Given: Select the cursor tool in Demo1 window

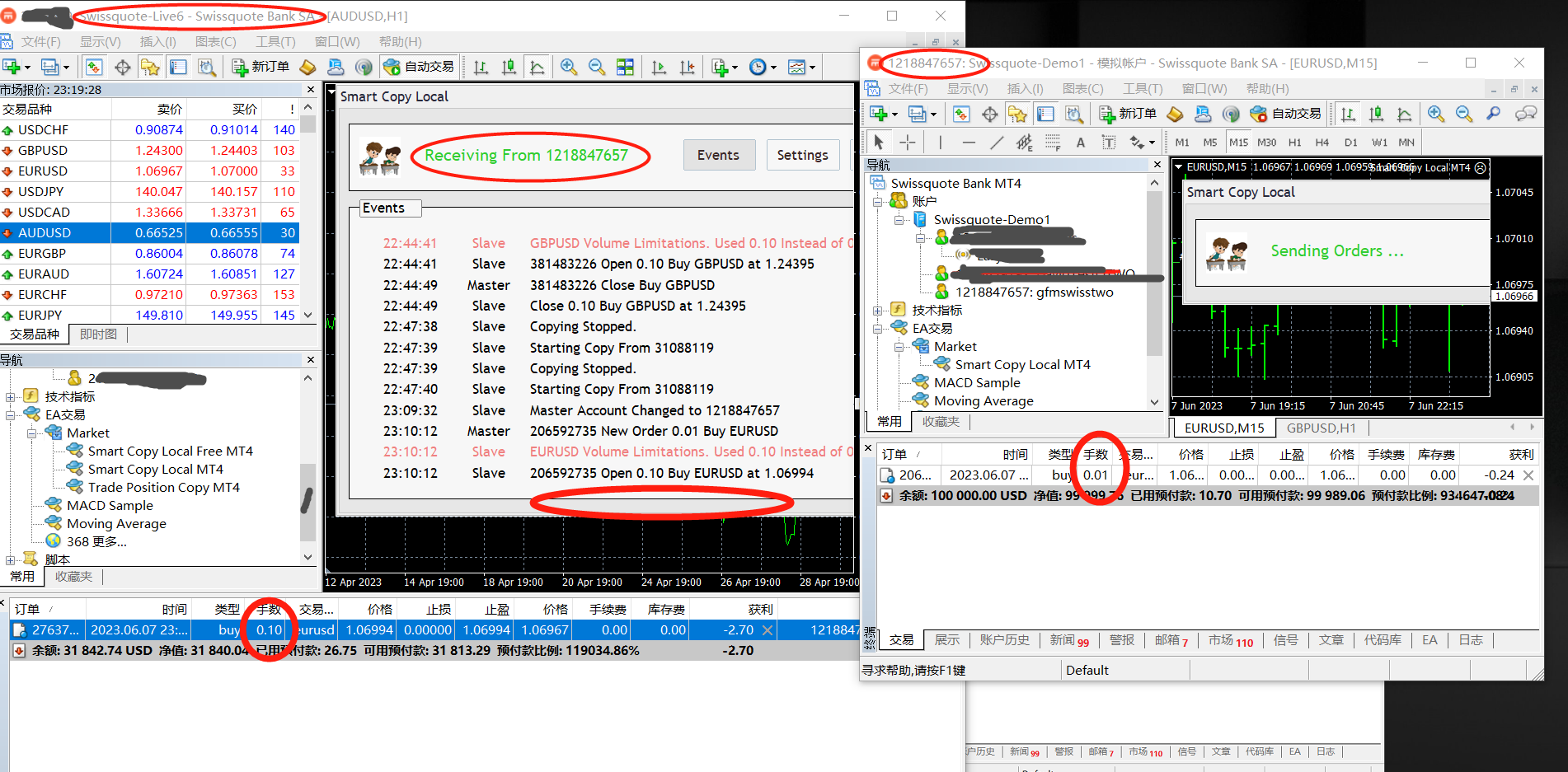Looking at the screenshot, I should [x=879, y=143].
